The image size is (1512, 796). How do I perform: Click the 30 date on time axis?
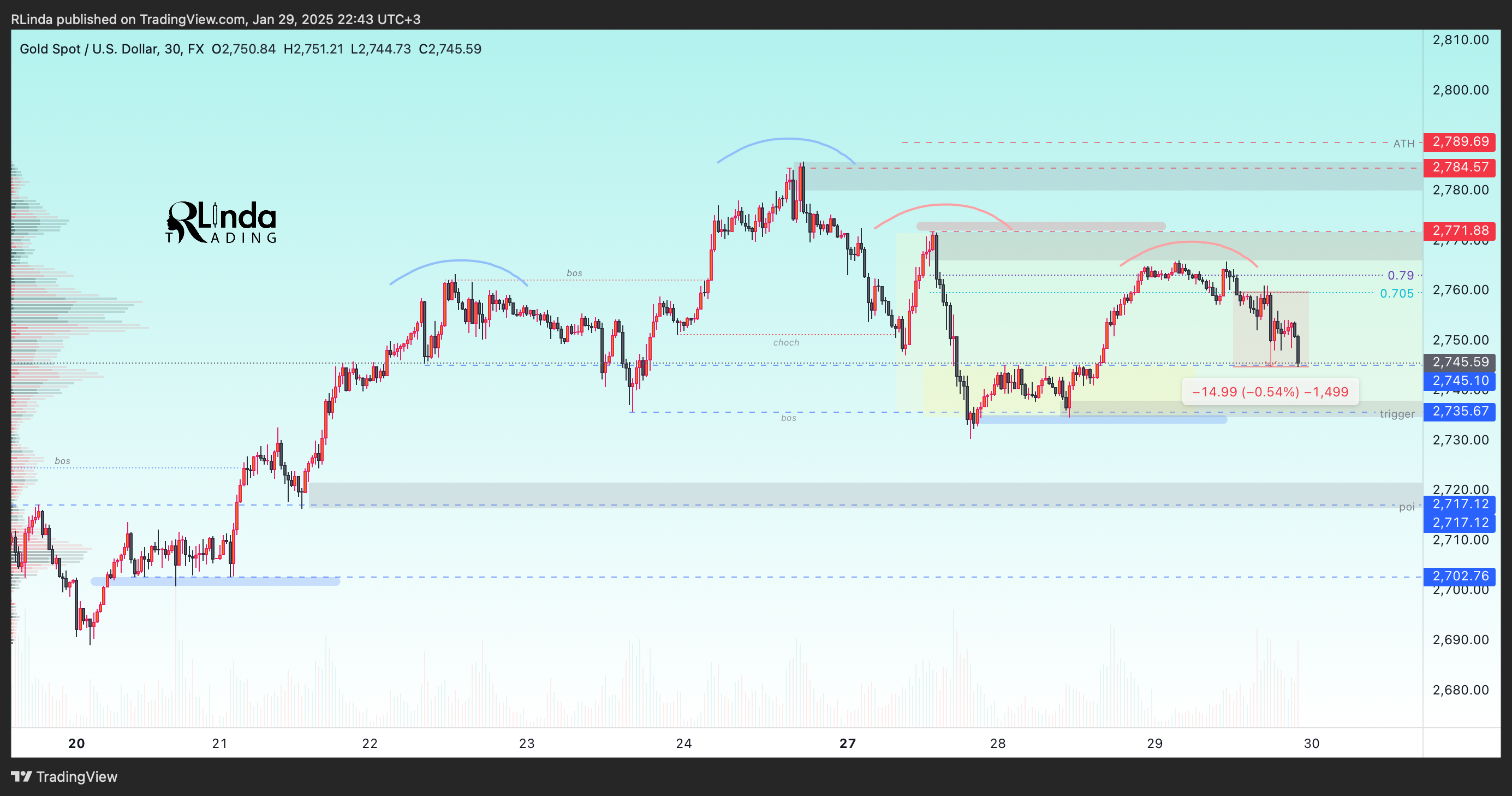(1312, 743)
